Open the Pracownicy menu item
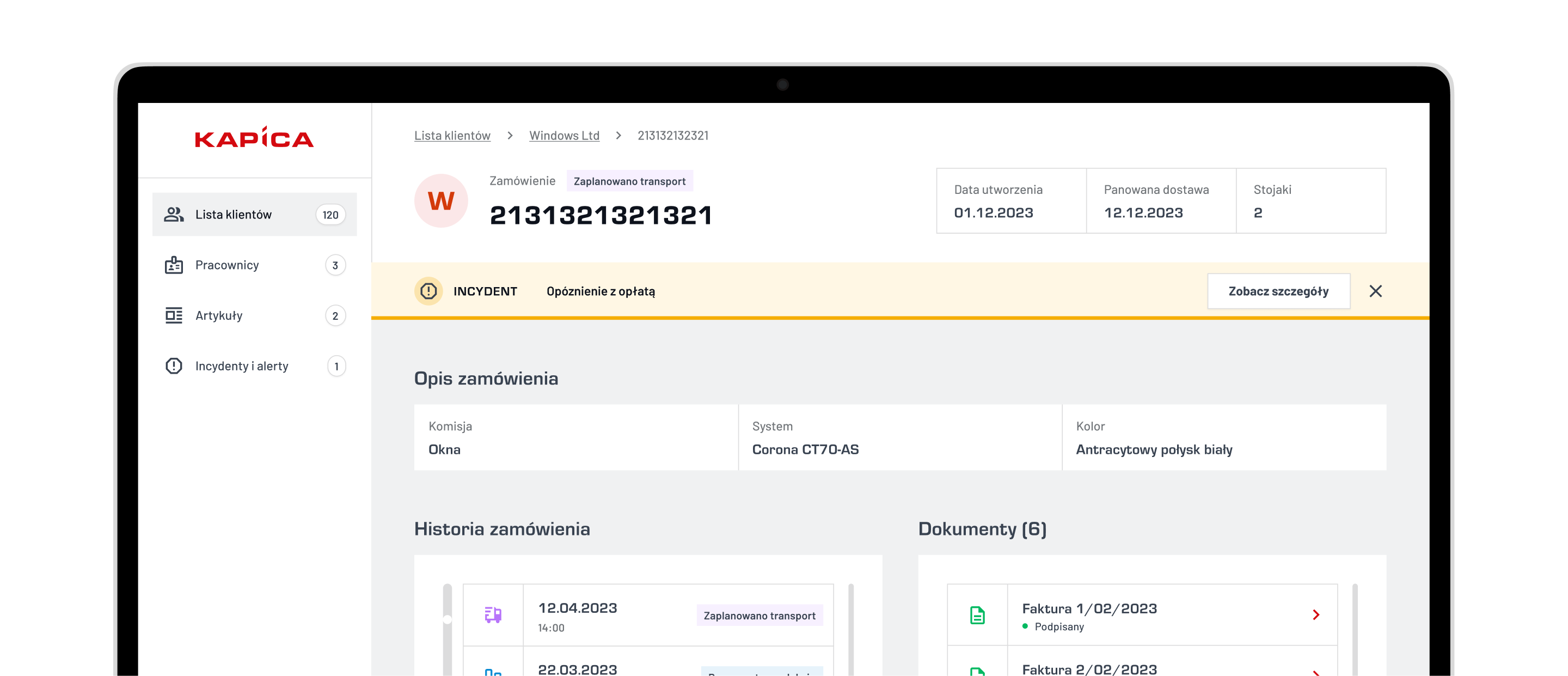The image size is (1568, 676). (254, 265)
